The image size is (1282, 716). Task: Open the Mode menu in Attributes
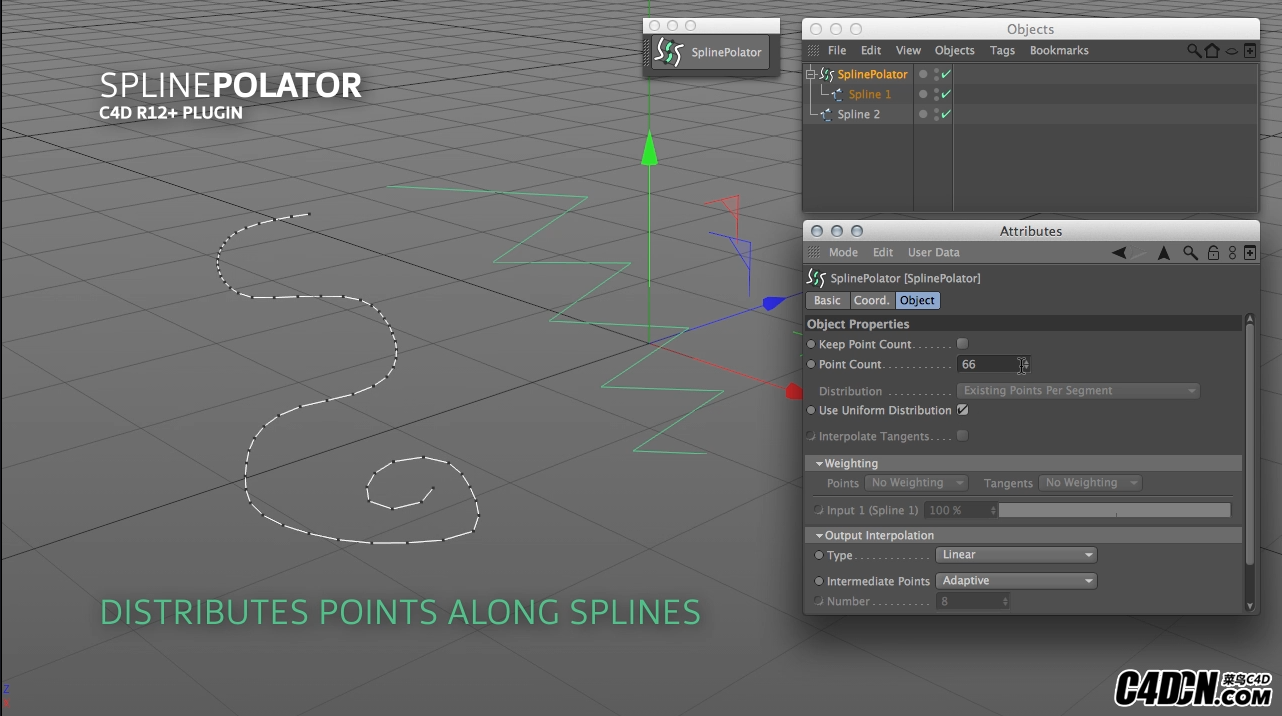(x=843, y=253)
